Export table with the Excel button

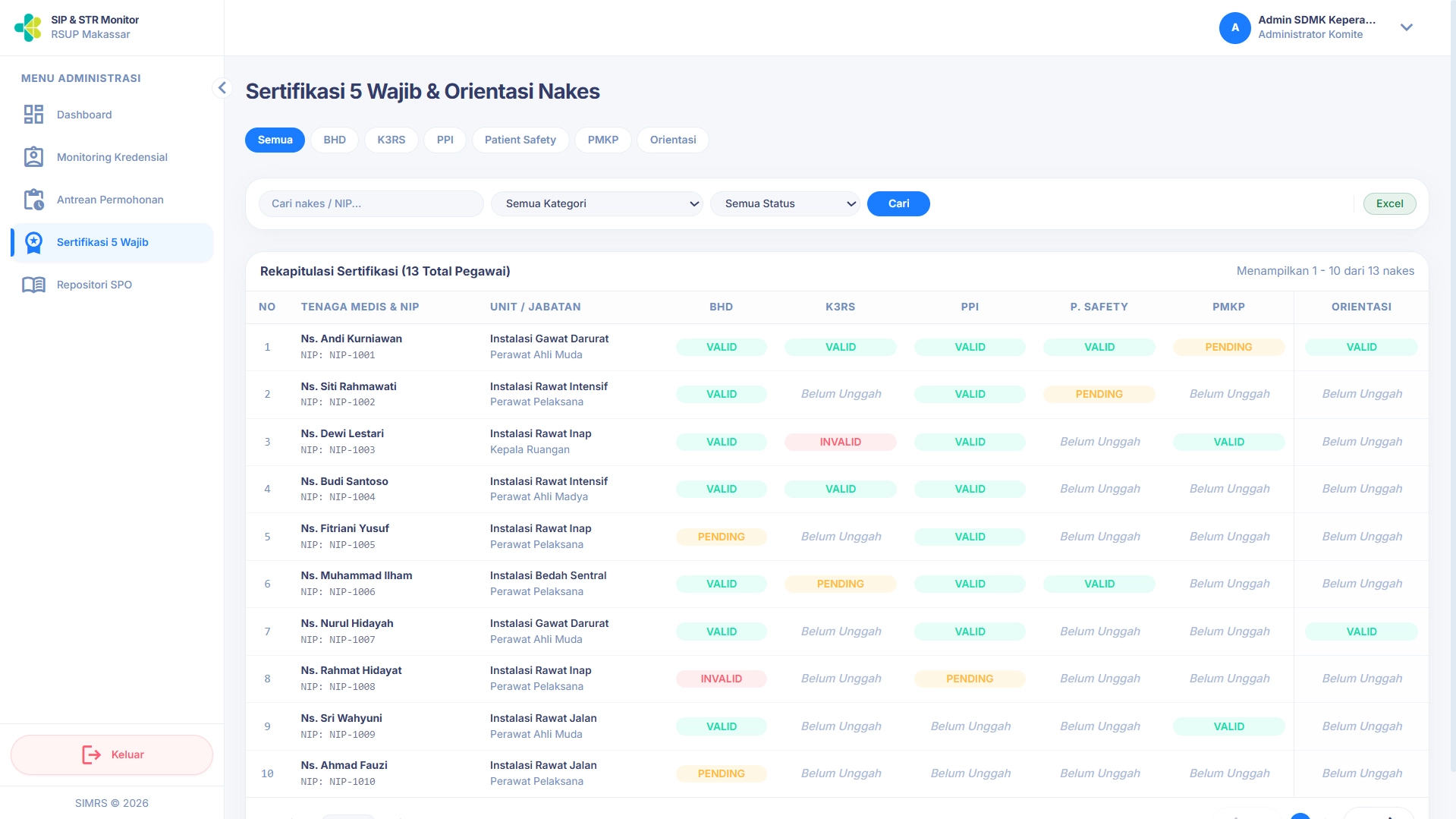coord(1389,203)
